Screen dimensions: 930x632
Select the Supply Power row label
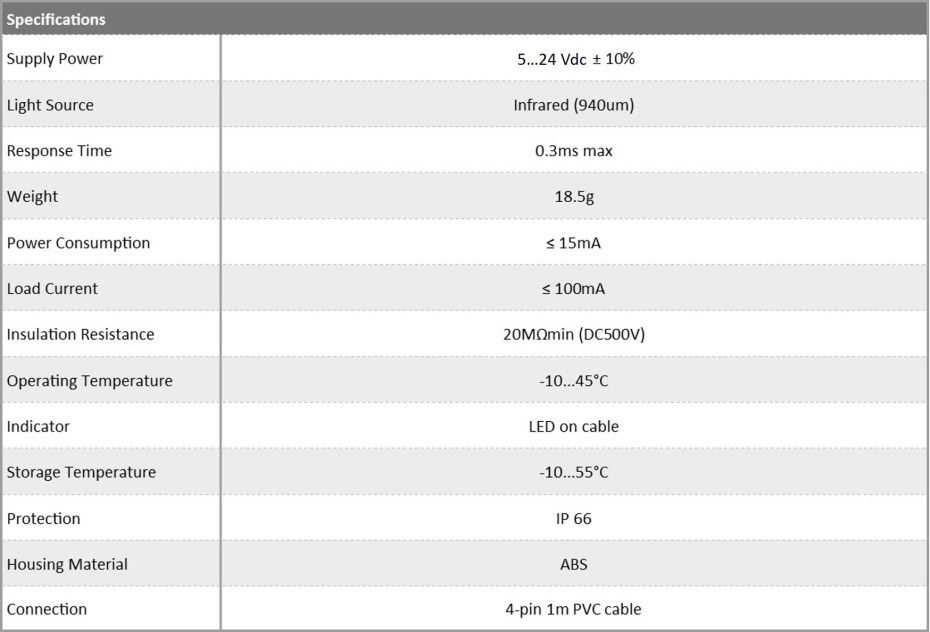tap(55, 59)
